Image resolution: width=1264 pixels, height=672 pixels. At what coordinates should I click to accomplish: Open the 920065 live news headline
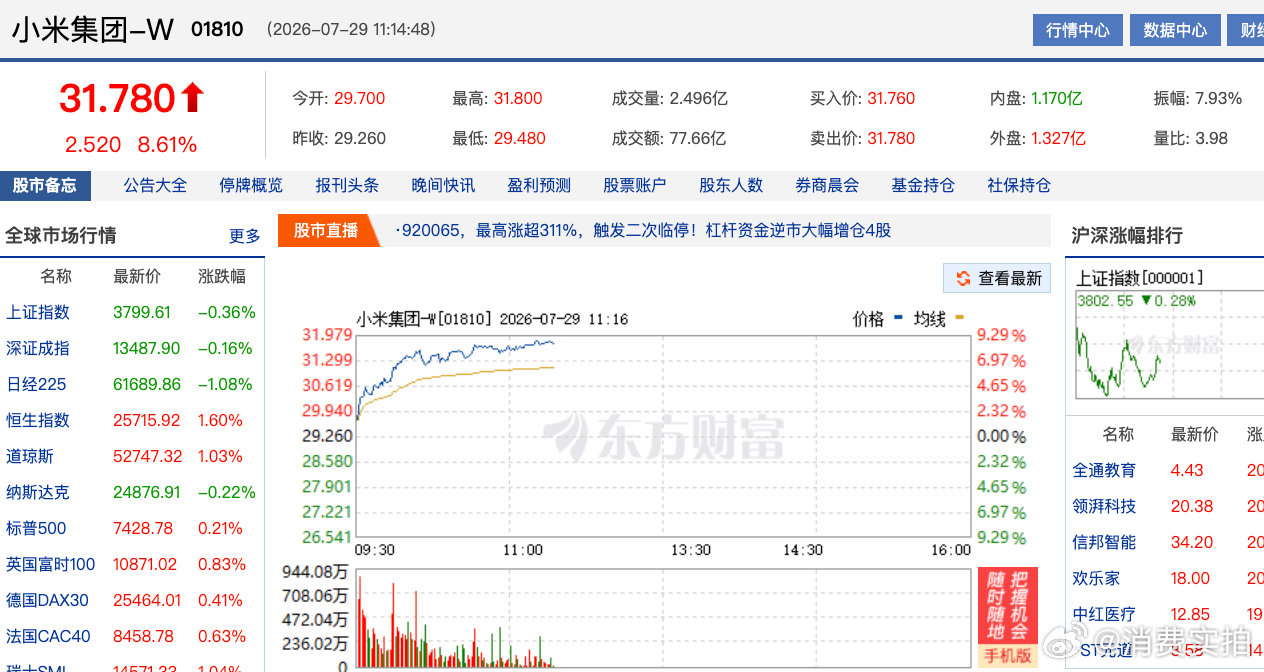click(643, 230)
